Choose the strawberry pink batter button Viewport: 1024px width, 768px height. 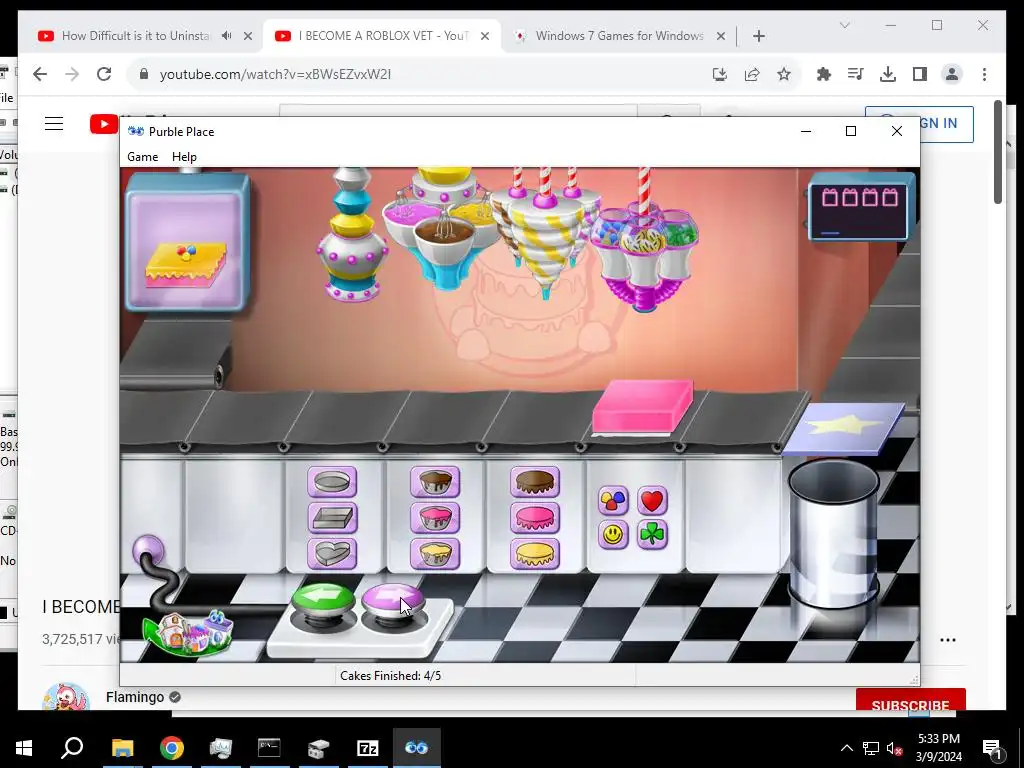435,518
